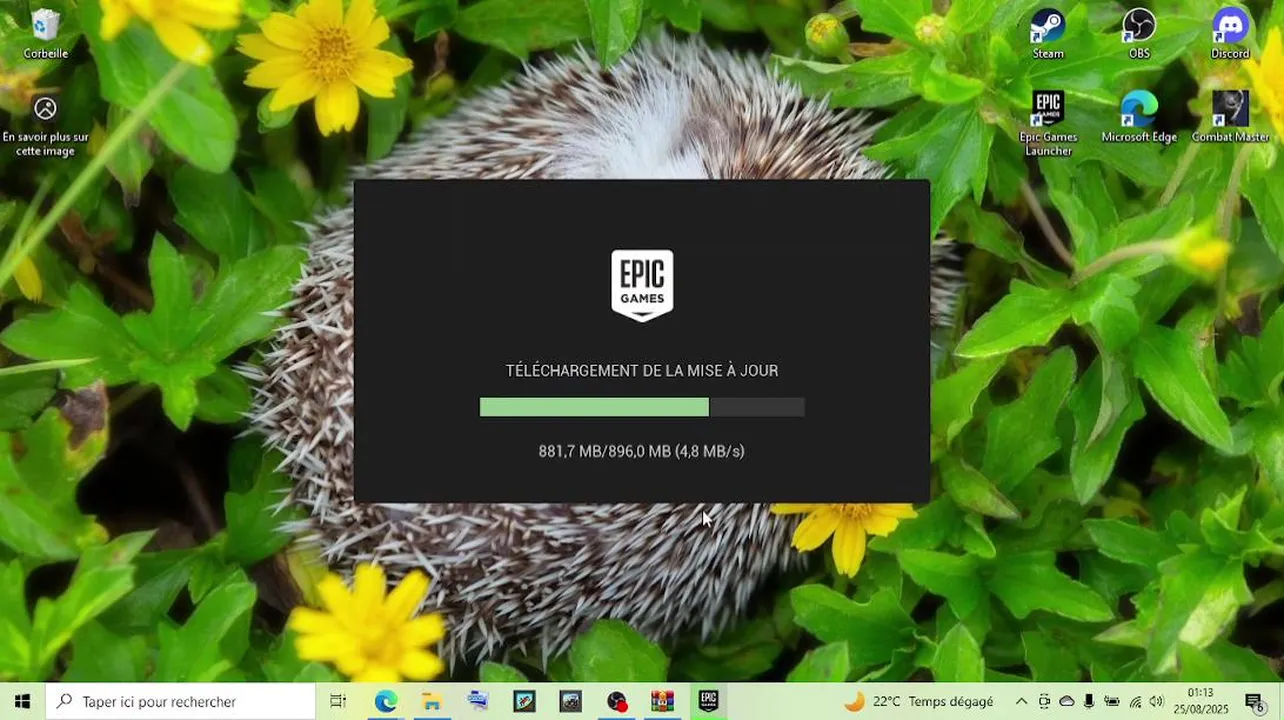The width and height of the screenshot is (1284, 720).
Task: Open the OBS desktop shortcut
Action: [x=1139, y=33]
